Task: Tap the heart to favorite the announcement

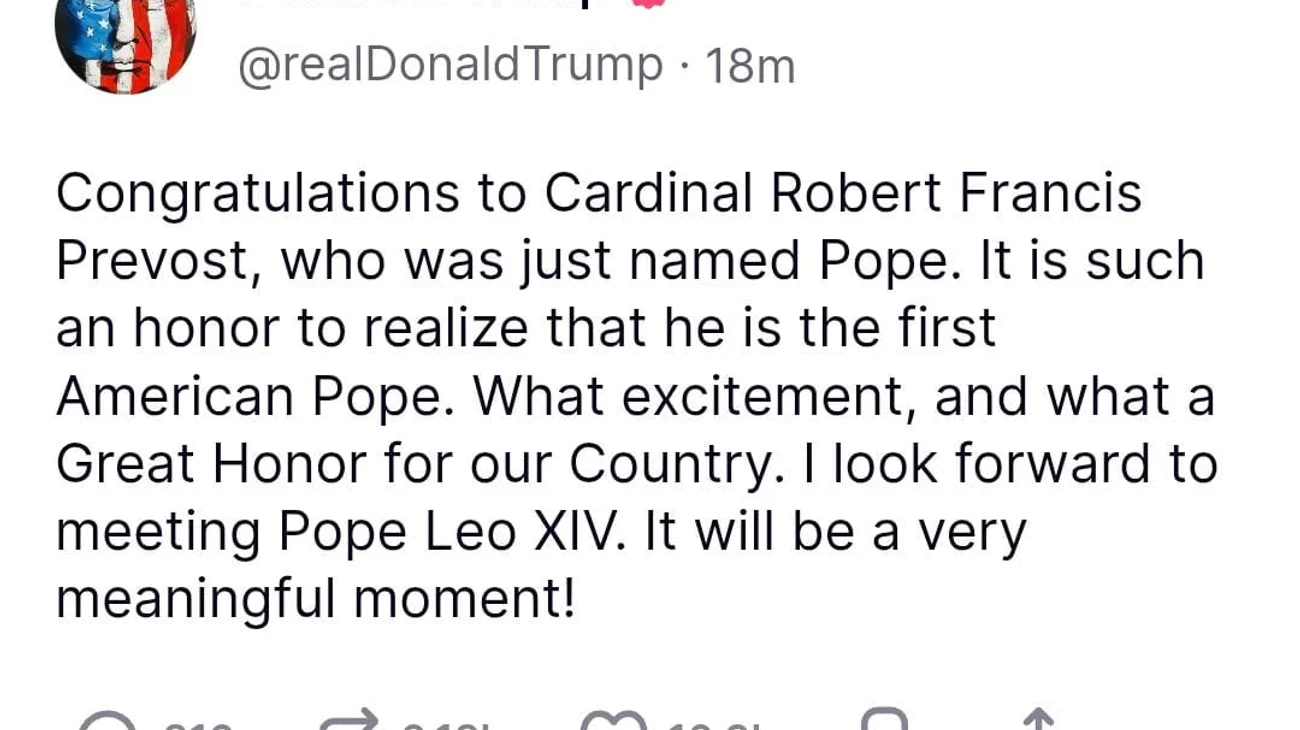Action: pos(614,722)
